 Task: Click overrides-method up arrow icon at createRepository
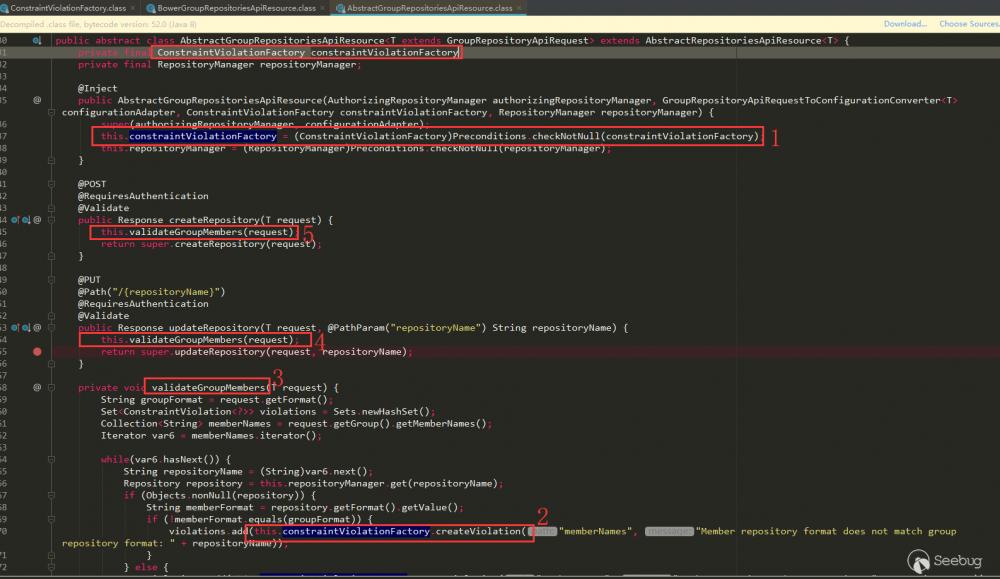[15, 220]
